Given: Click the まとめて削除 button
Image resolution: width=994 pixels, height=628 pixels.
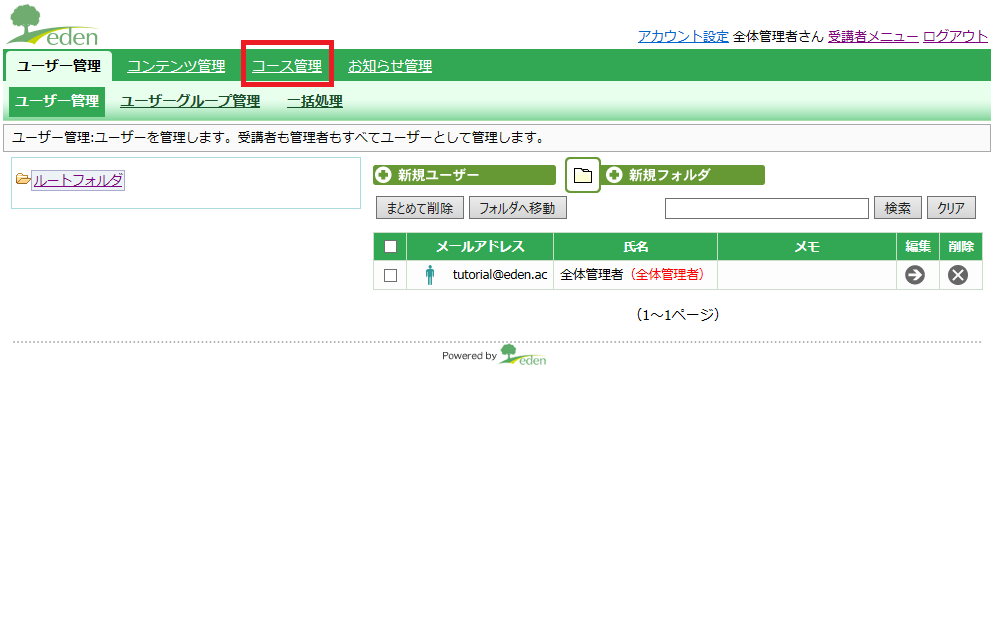Looking at the screenshot, I should (x=420, y=208).
